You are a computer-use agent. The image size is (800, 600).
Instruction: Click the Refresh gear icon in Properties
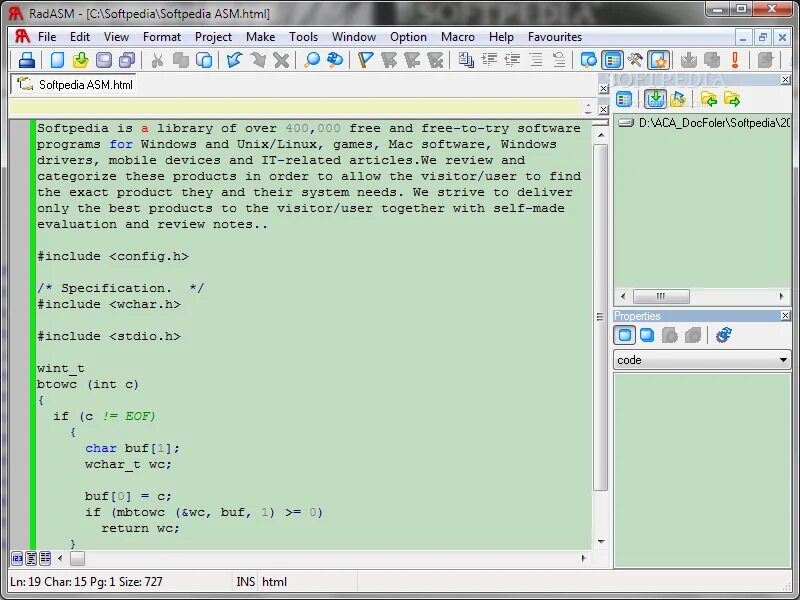723,335
